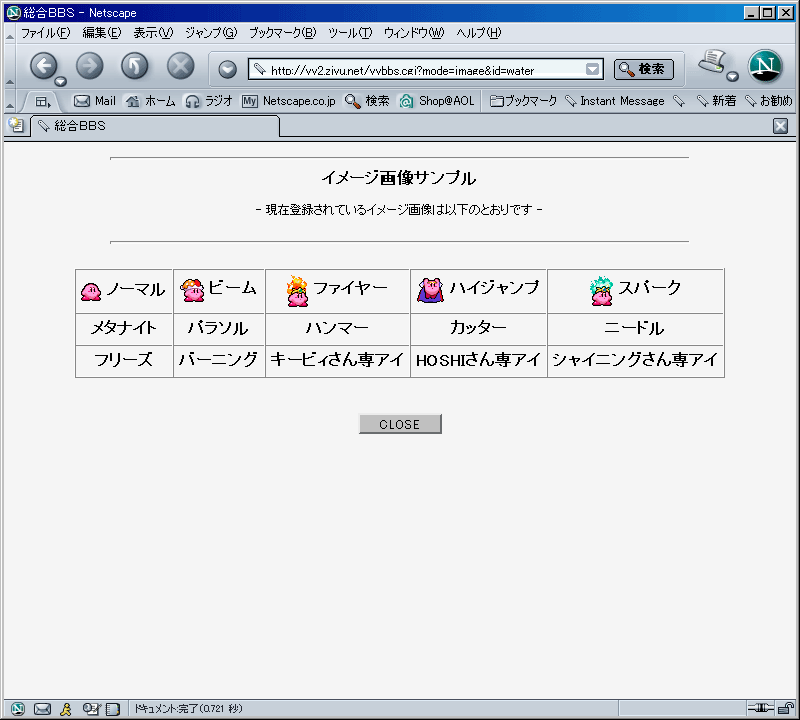Open the round dropdown left of the address bar

click(x=228, y=69)
